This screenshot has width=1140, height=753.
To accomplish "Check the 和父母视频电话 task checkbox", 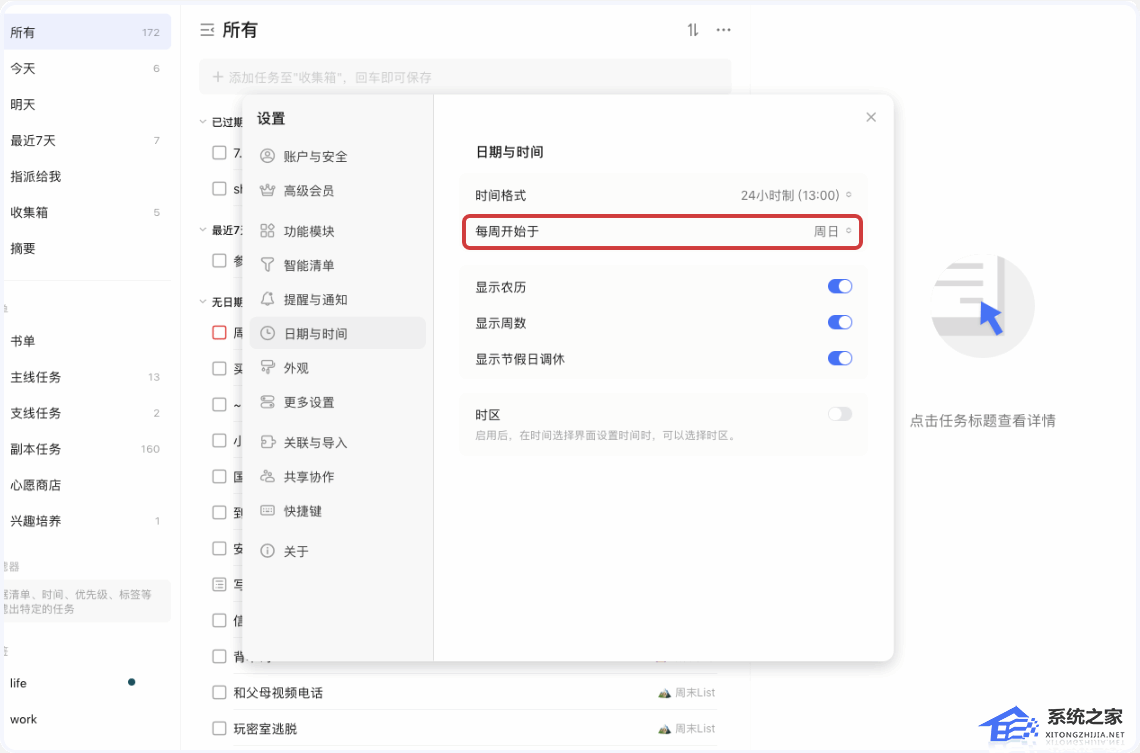I will click(219, 692).
